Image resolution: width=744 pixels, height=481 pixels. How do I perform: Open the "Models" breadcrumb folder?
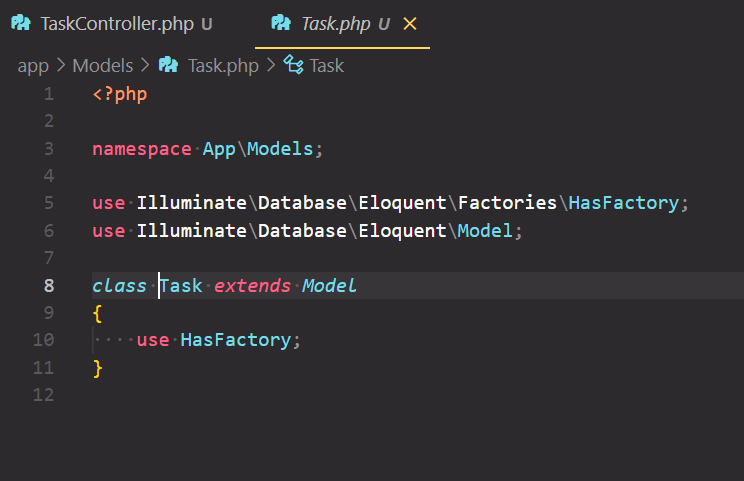point(102,66)
